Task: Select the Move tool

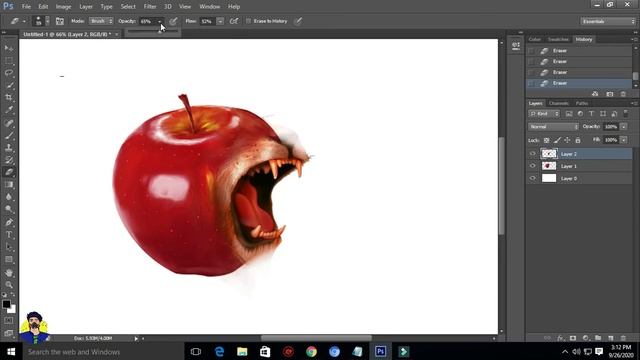Action: coord(9,48)
